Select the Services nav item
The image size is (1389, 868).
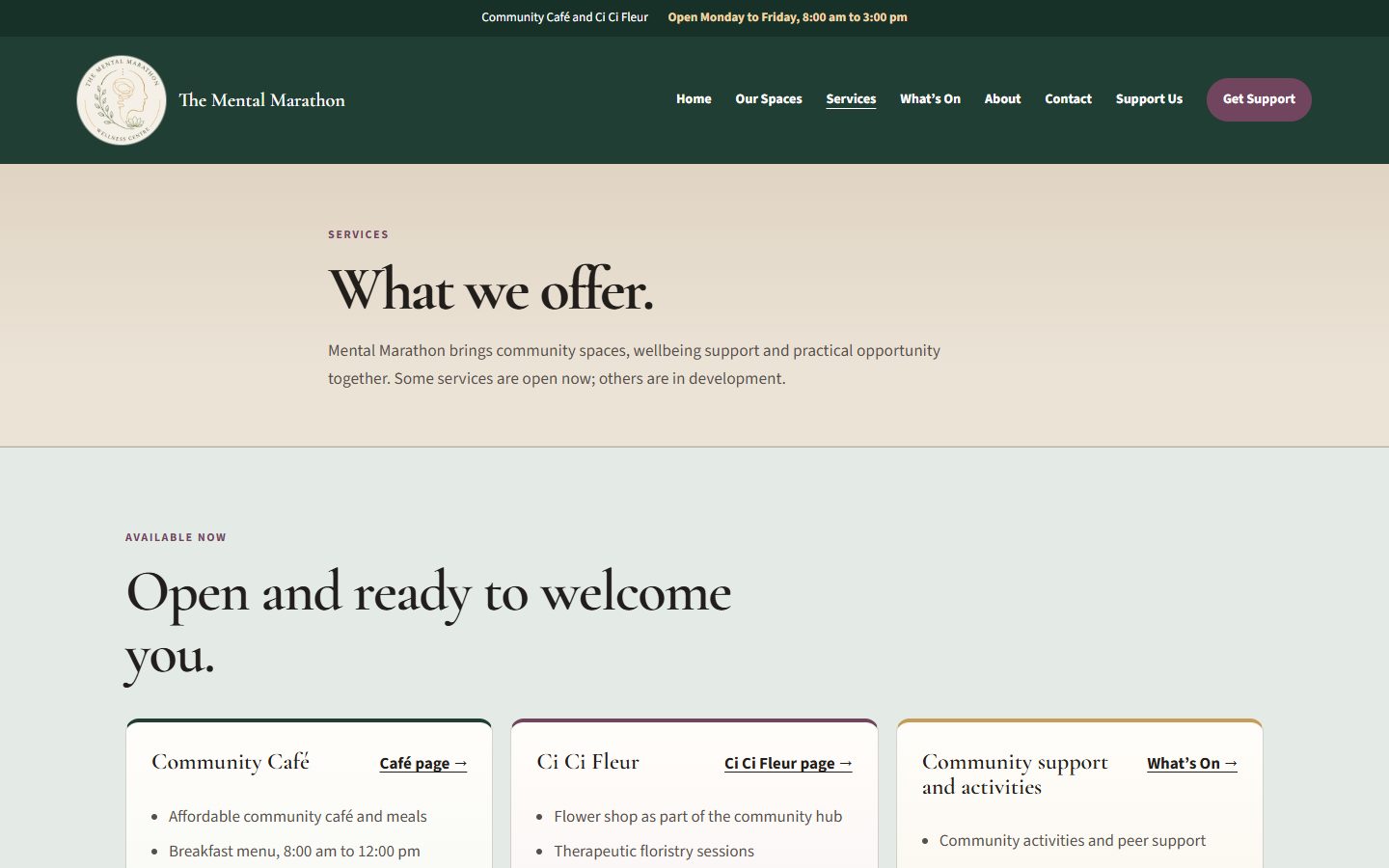(851, 99)
